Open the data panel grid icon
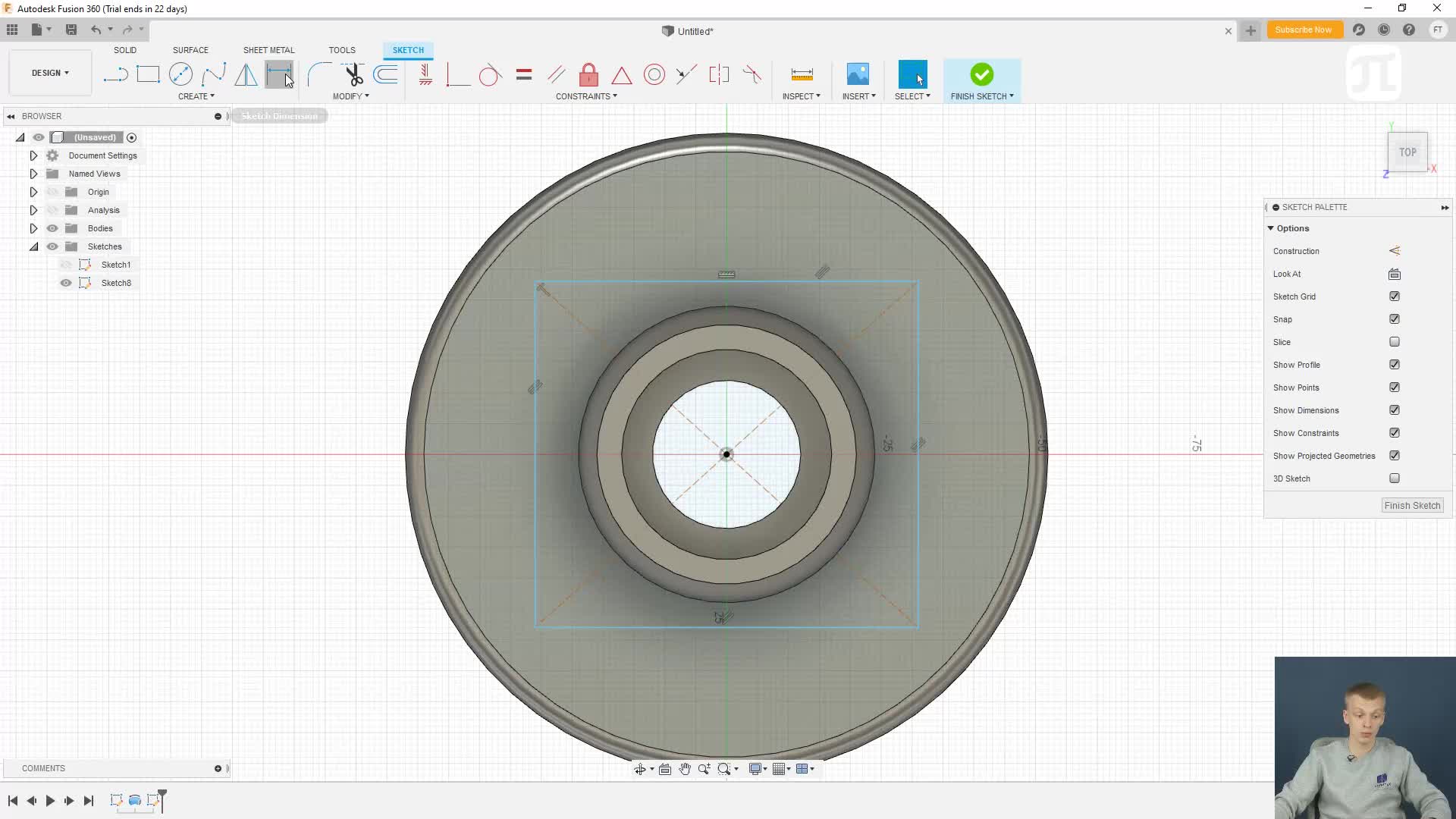The image size is (1456, 819). [12, 30]
